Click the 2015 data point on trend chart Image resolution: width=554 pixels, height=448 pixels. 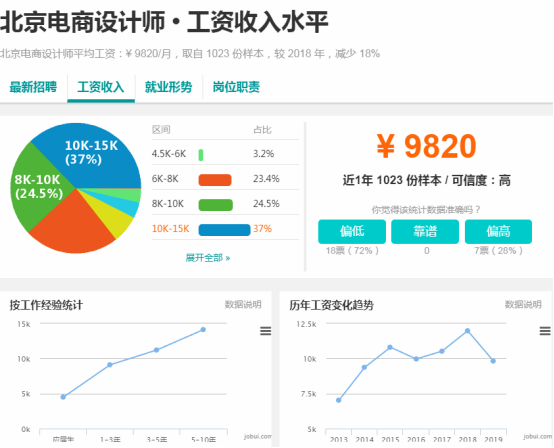click(390, 347)
